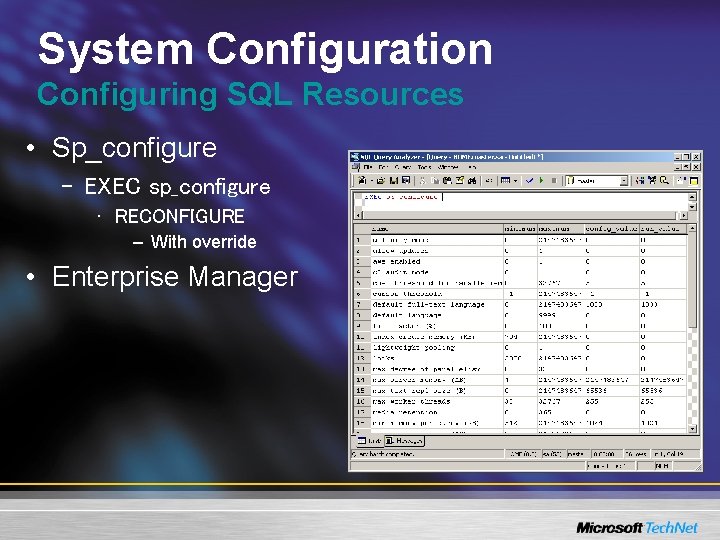Image resolution: width=720 pixels, height=540 pixels.
Task: Select the 'max worker threads' row name
Action: (x=411, y=401)
